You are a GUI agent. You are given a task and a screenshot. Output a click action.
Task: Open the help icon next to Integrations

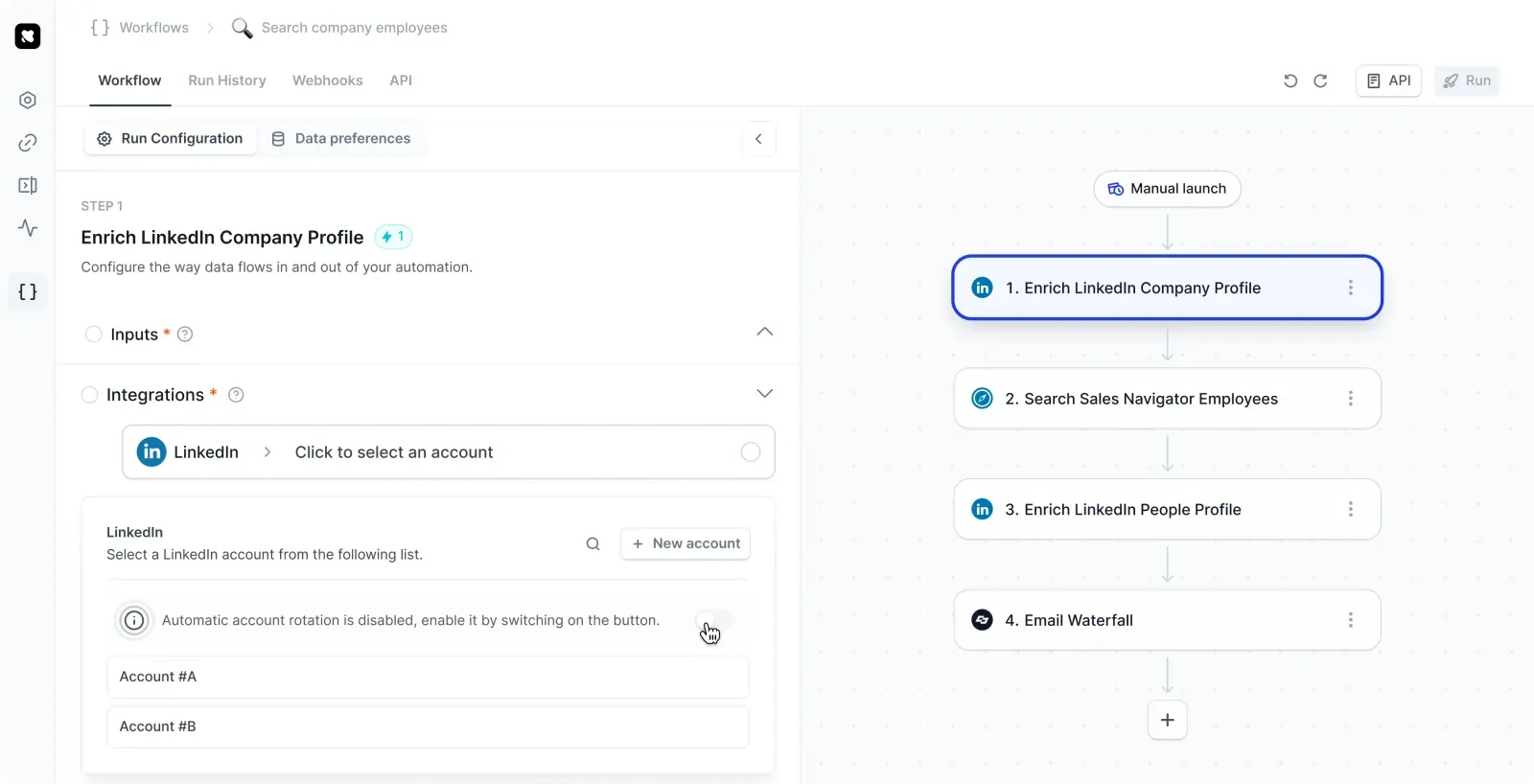pyautogui.click(x=236, y=395)
